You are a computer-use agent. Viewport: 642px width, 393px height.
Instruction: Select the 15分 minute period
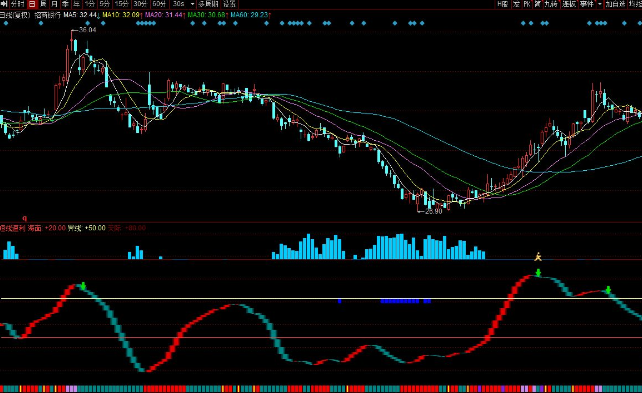tap(122, 4)
